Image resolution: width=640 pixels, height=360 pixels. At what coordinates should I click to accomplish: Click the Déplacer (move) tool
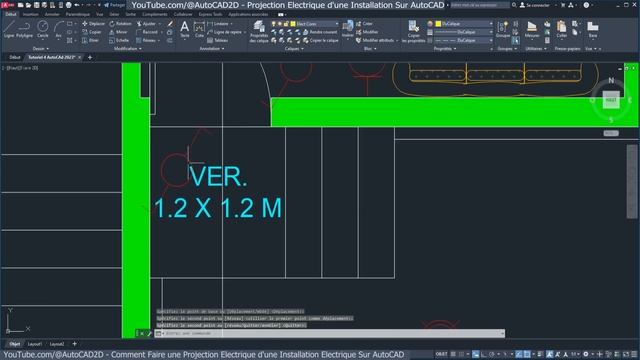pos(93,24)
